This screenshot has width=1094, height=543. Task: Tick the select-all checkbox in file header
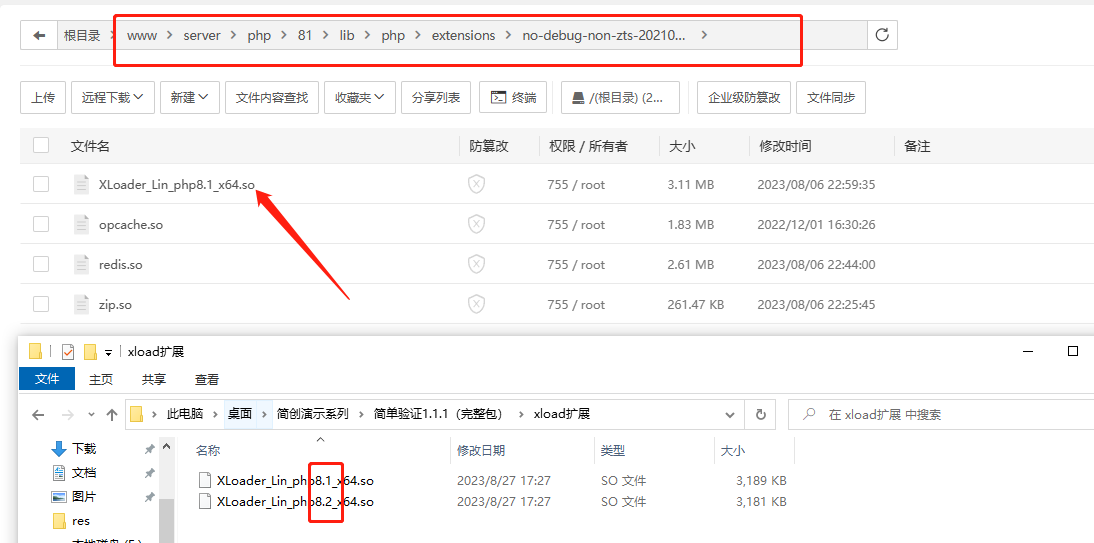coord(41,145)
